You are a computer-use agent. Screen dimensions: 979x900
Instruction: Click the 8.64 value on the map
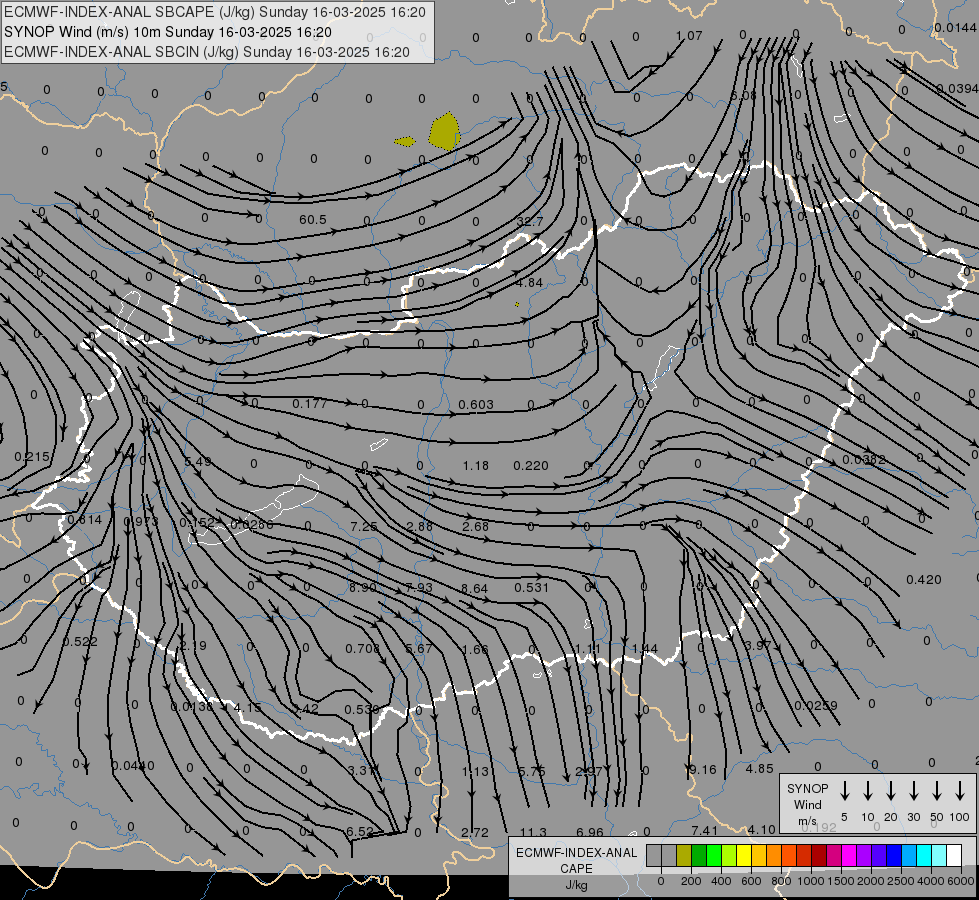click(x=475, y=588)
